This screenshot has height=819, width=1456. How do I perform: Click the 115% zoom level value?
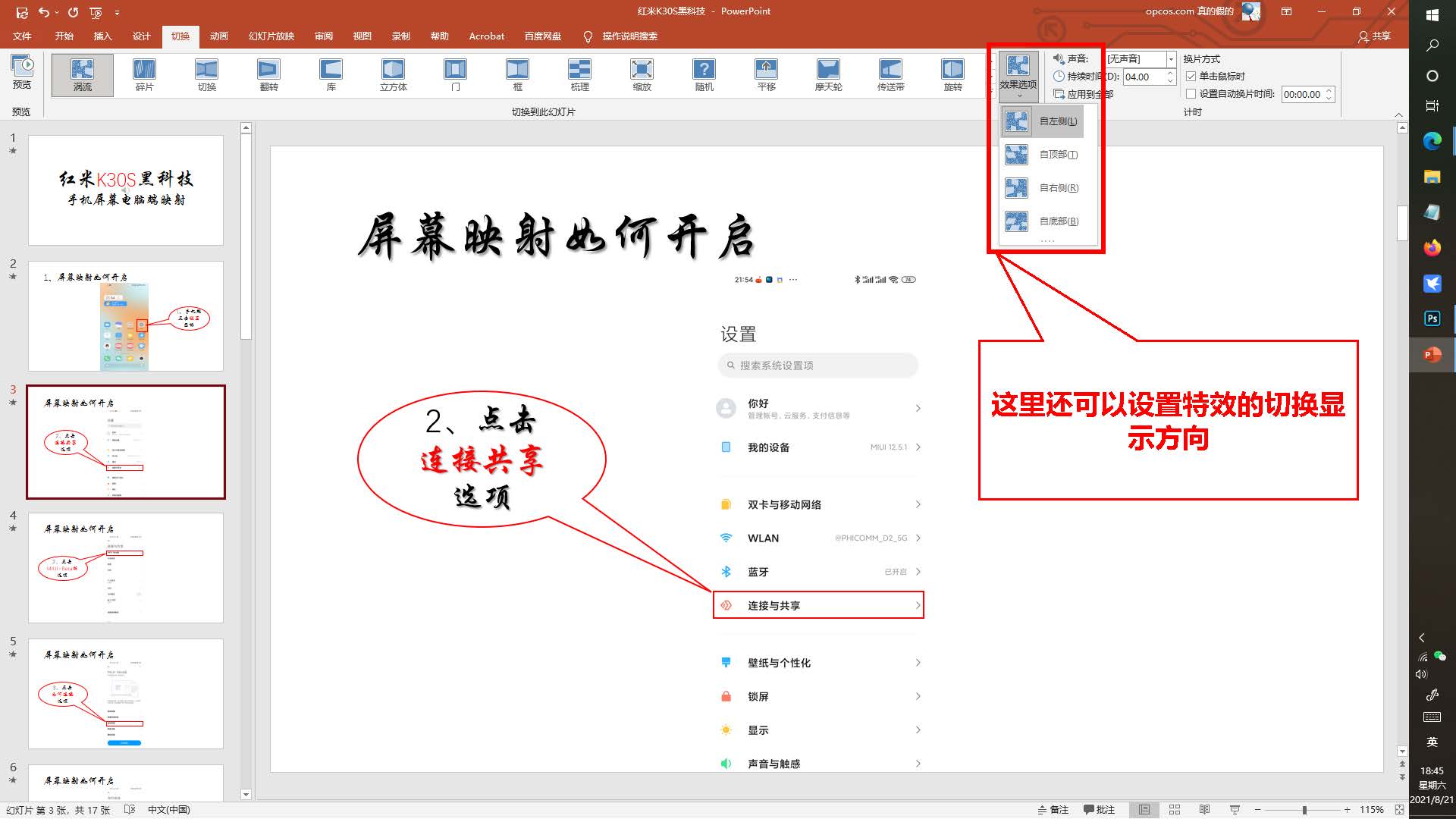tap(1371, 810)
